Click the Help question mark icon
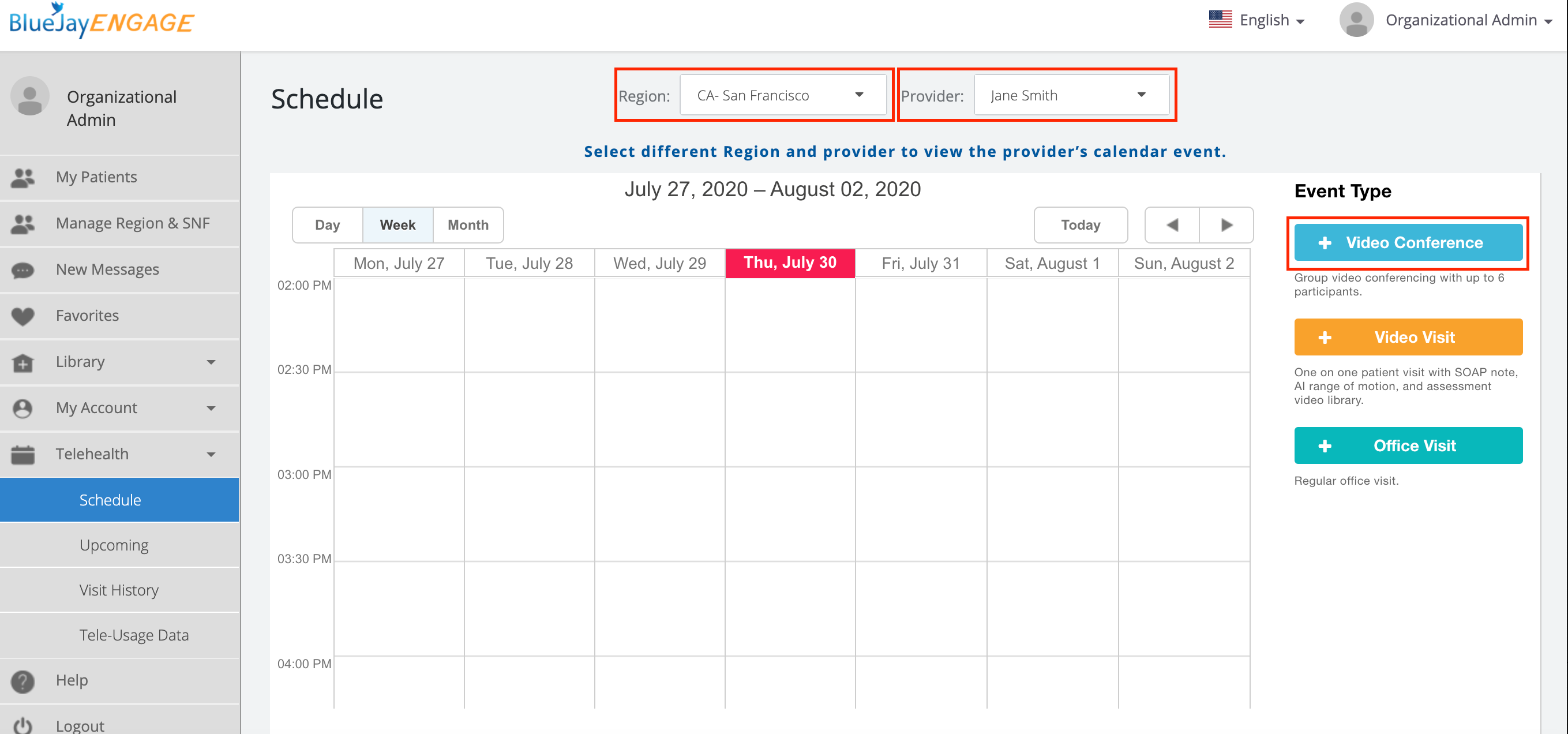Image resolution: width=1568 pixels, height=734 pixels. point(23,680)
